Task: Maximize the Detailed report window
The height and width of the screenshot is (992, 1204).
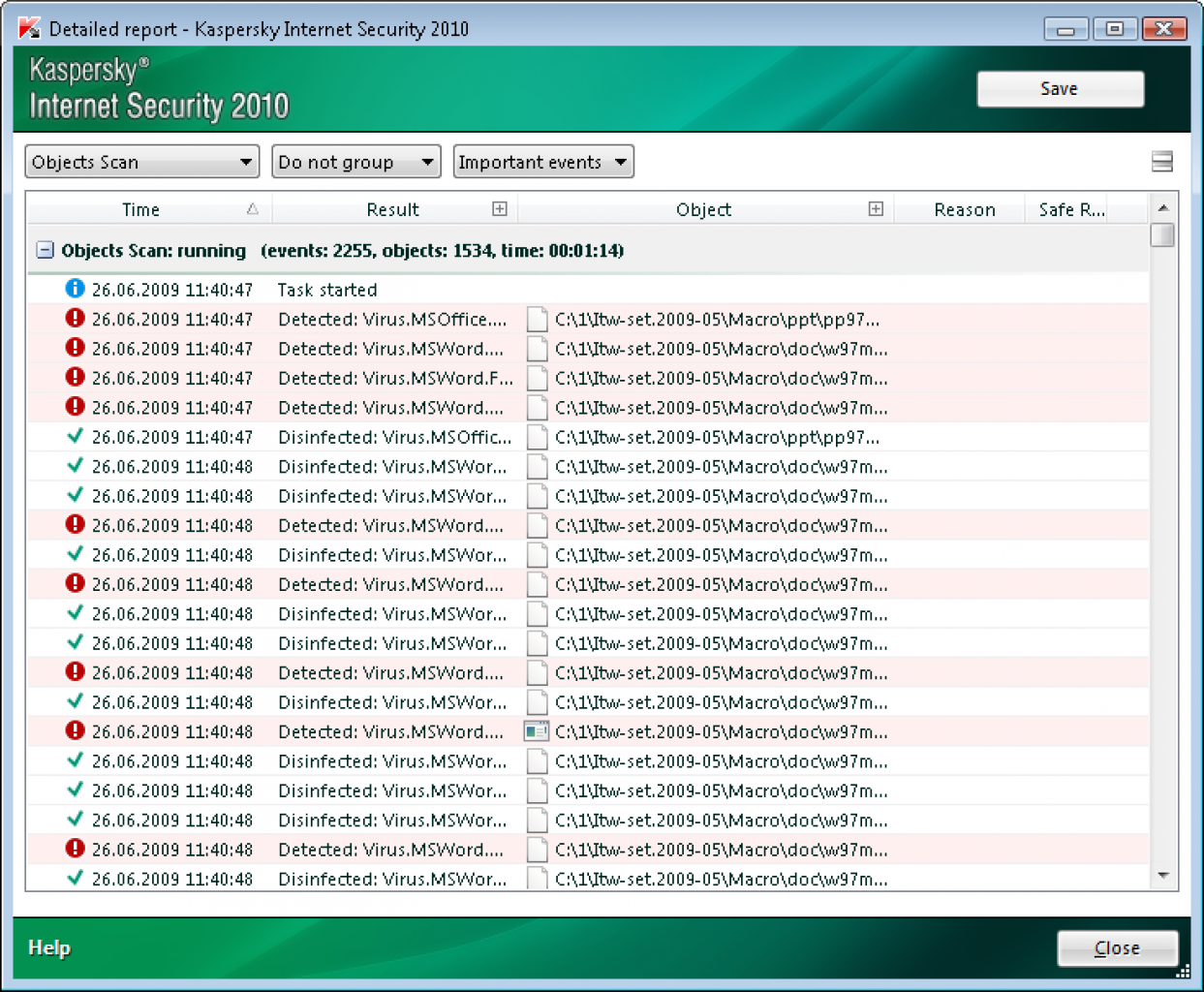Action: [x=1115, y=29]
